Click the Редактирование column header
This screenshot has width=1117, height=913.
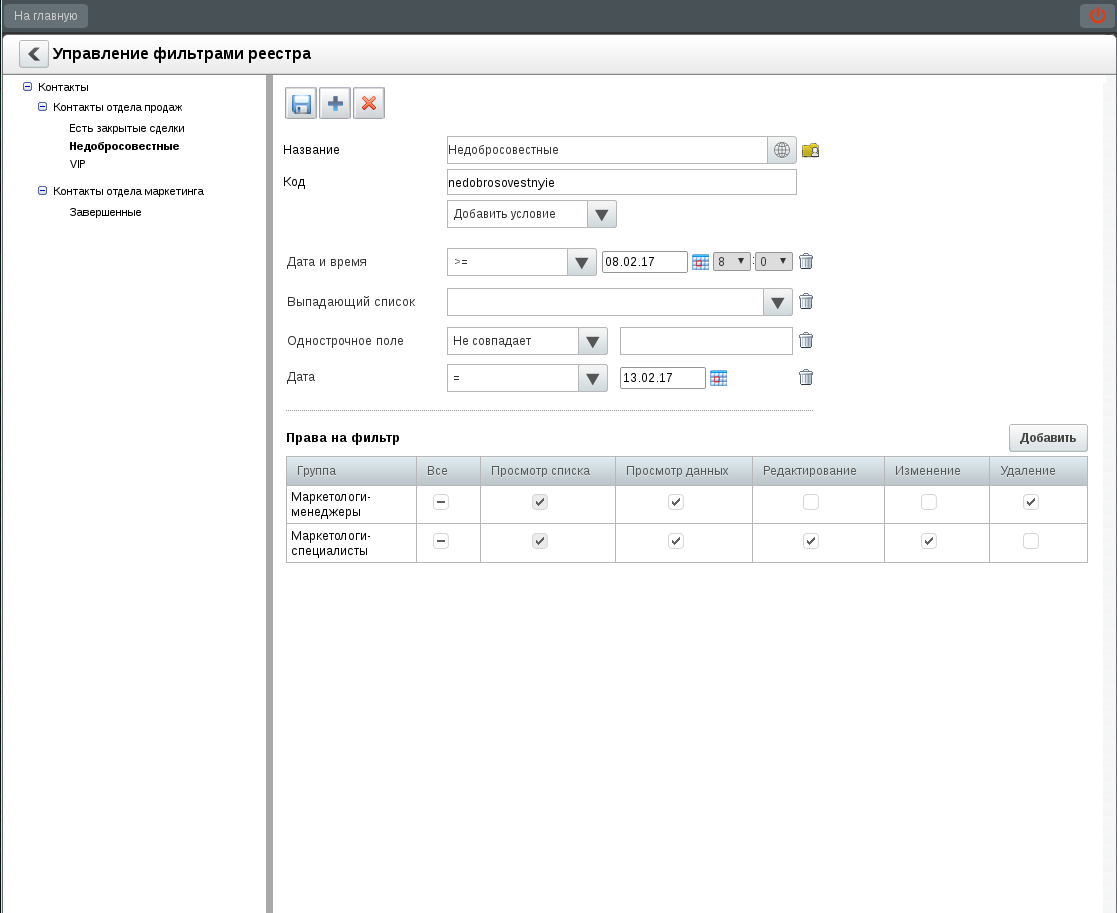tap(818, 471)
